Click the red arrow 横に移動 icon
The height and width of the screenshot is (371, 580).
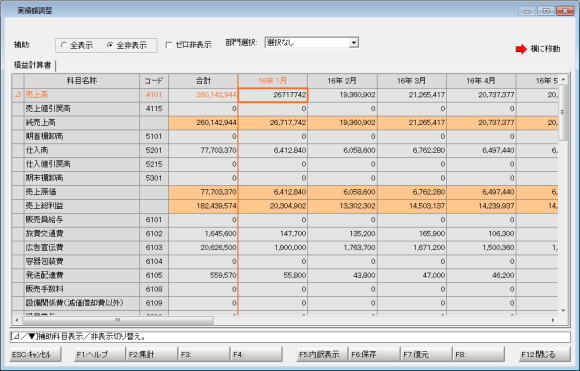pos(521,49)
